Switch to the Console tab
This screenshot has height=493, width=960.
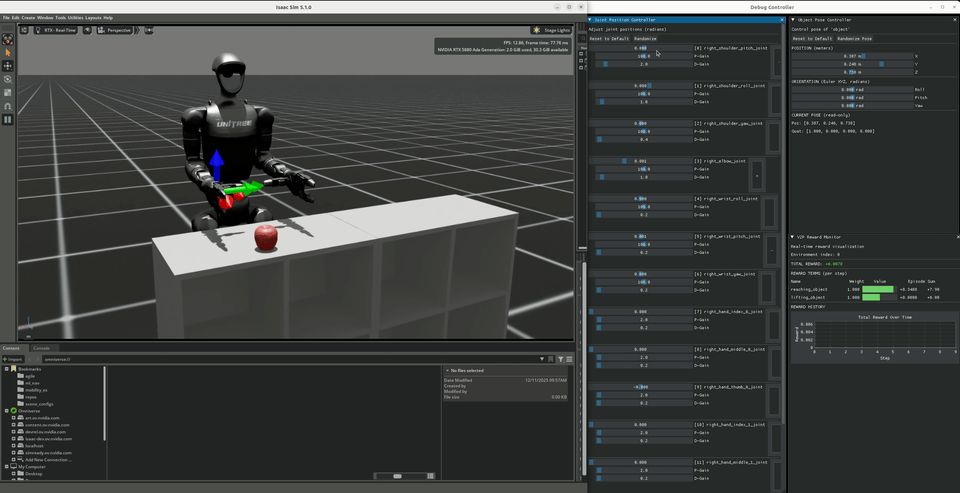point(42,348)
